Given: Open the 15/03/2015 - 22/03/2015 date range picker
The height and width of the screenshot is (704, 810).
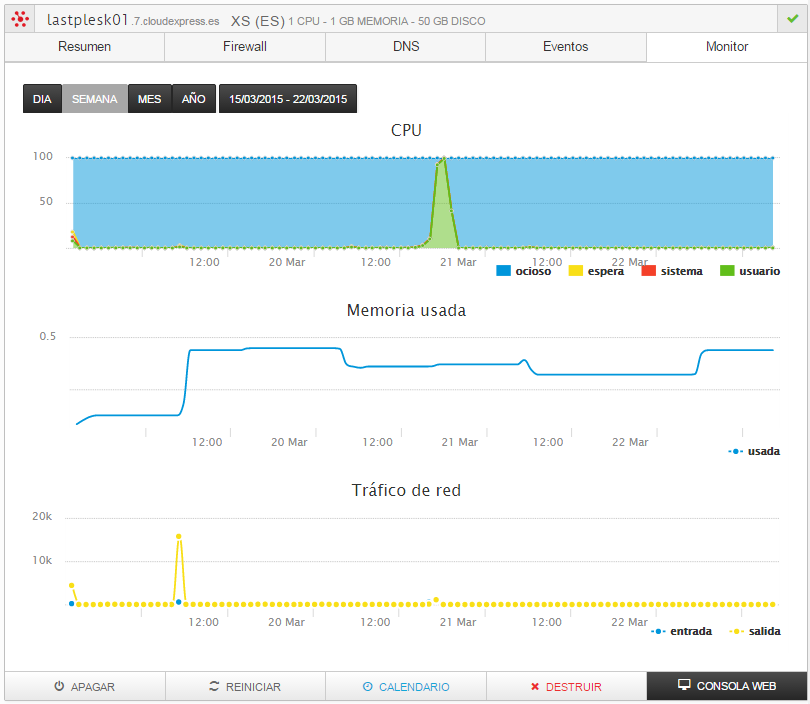Looking at the screenshot, I should coord(288,99).
